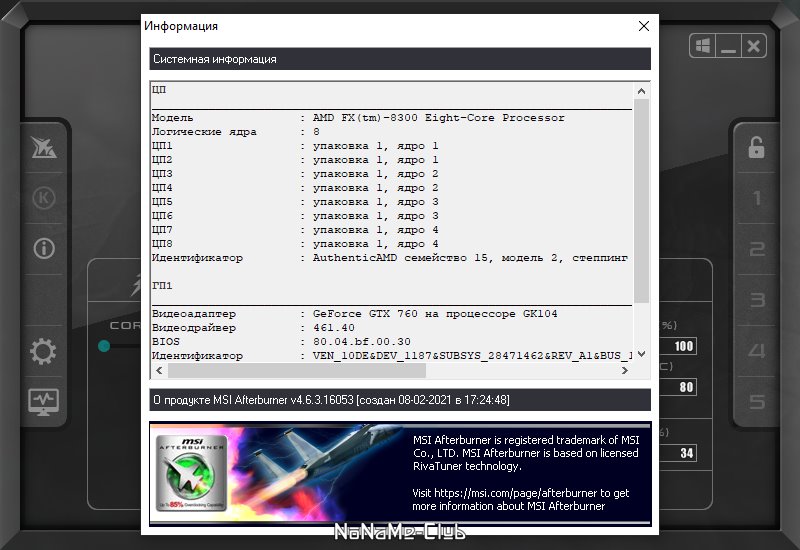Select profile slot 5
The width and height of the screenshot is (800, 550).
(757, 402)
